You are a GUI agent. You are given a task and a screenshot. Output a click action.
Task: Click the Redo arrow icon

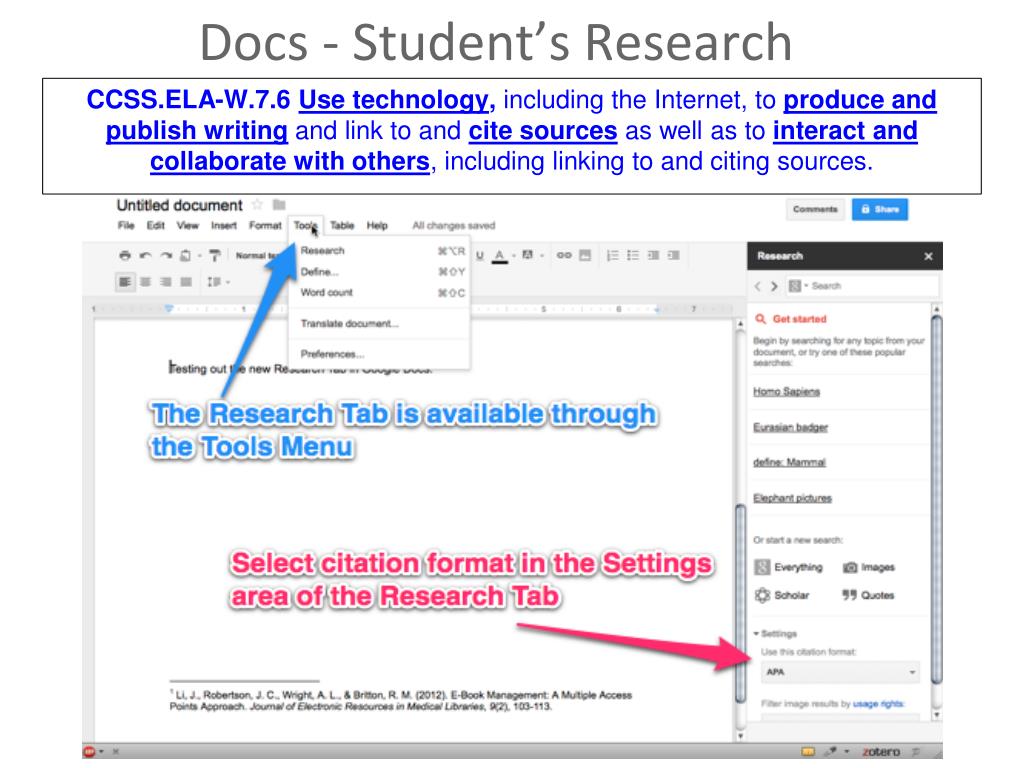[x=167, y=255]
